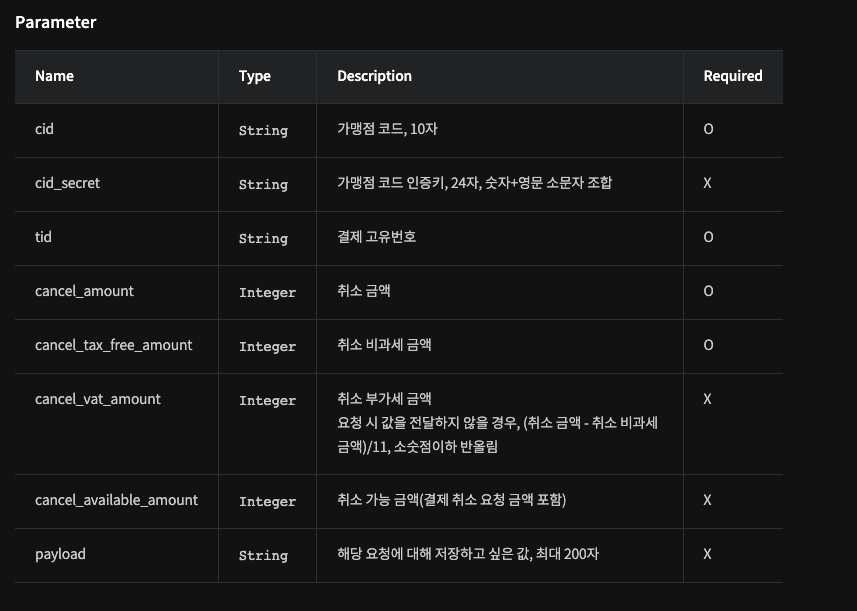Select Integer type in cancel_available_amount row
857x611 pixels.
[x=267, y=502]
